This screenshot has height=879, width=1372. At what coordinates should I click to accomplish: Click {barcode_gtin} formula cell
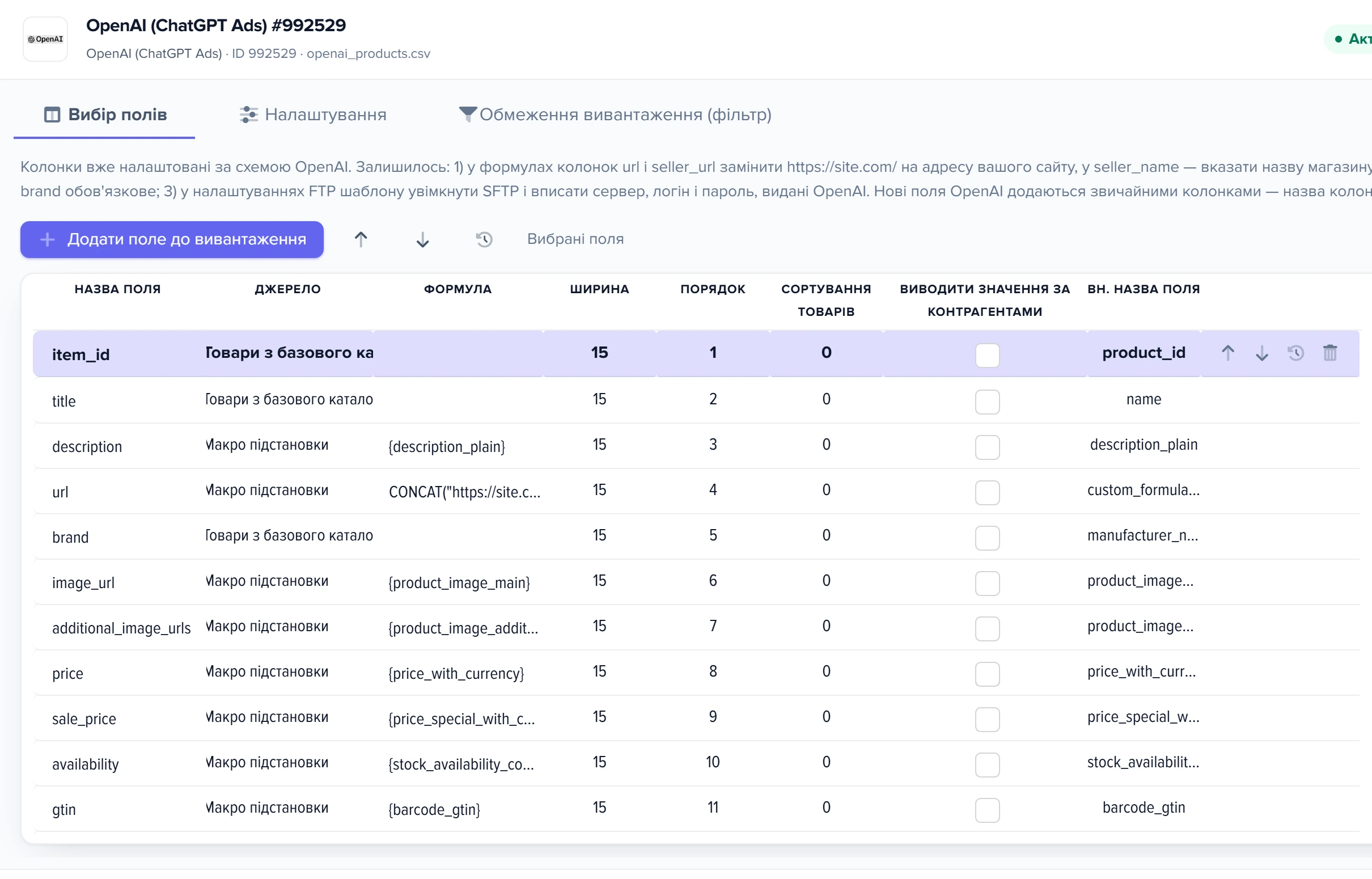click(x=434, y=809)
